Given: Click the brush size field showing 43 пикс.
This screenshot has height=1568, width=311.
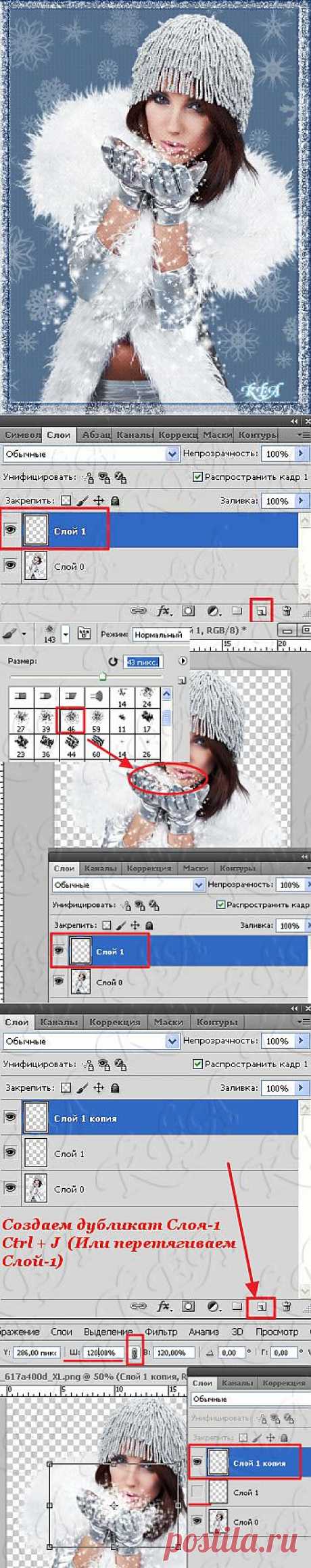Looking at the screenshot, I should [x=143, y=662].
